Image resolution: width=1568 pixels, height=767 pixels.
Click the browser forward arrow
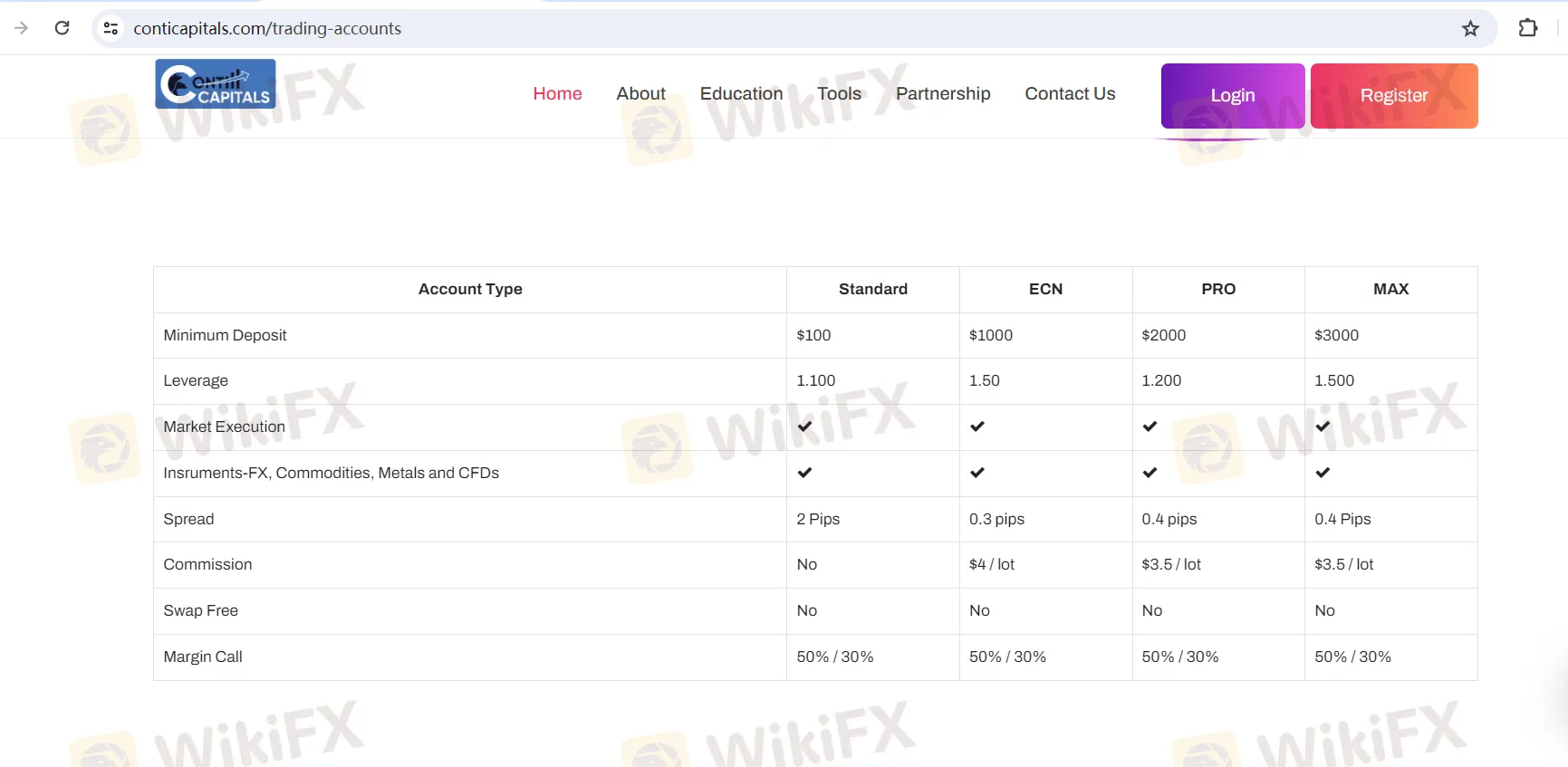(22, 28)
